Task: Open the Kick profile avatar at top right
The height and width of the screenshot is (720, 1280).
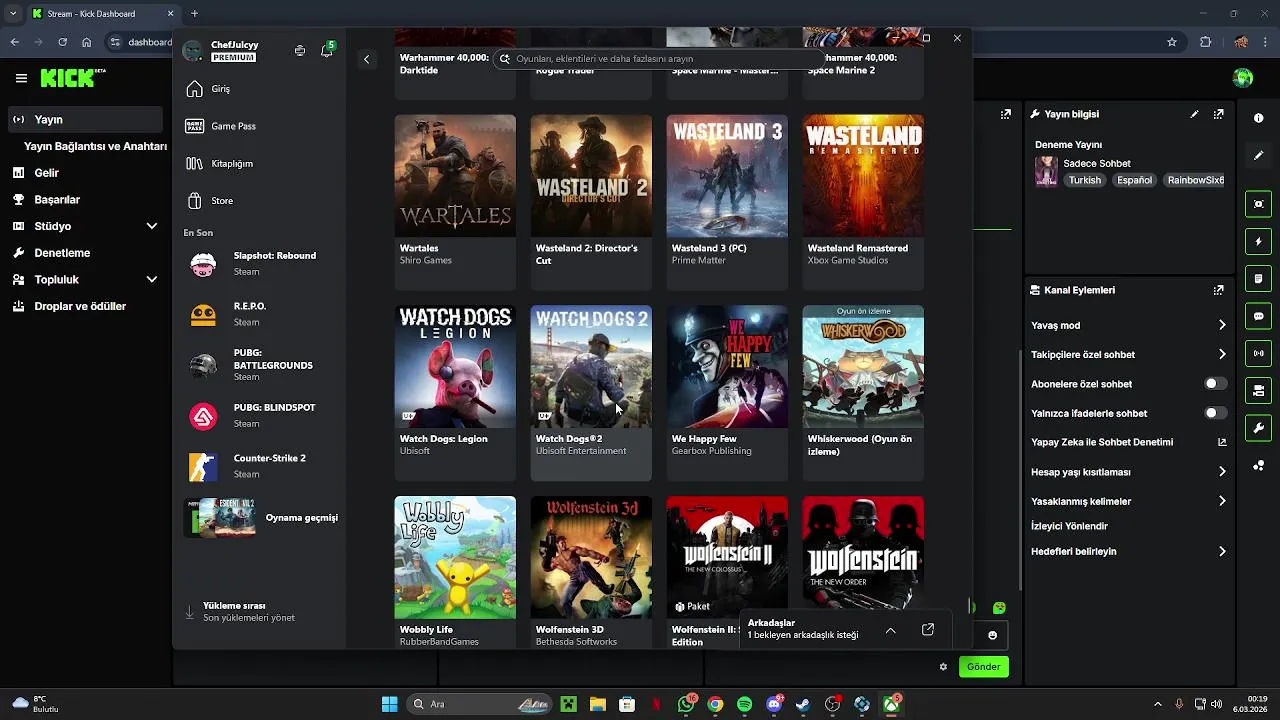Action: pos(1243,78)
